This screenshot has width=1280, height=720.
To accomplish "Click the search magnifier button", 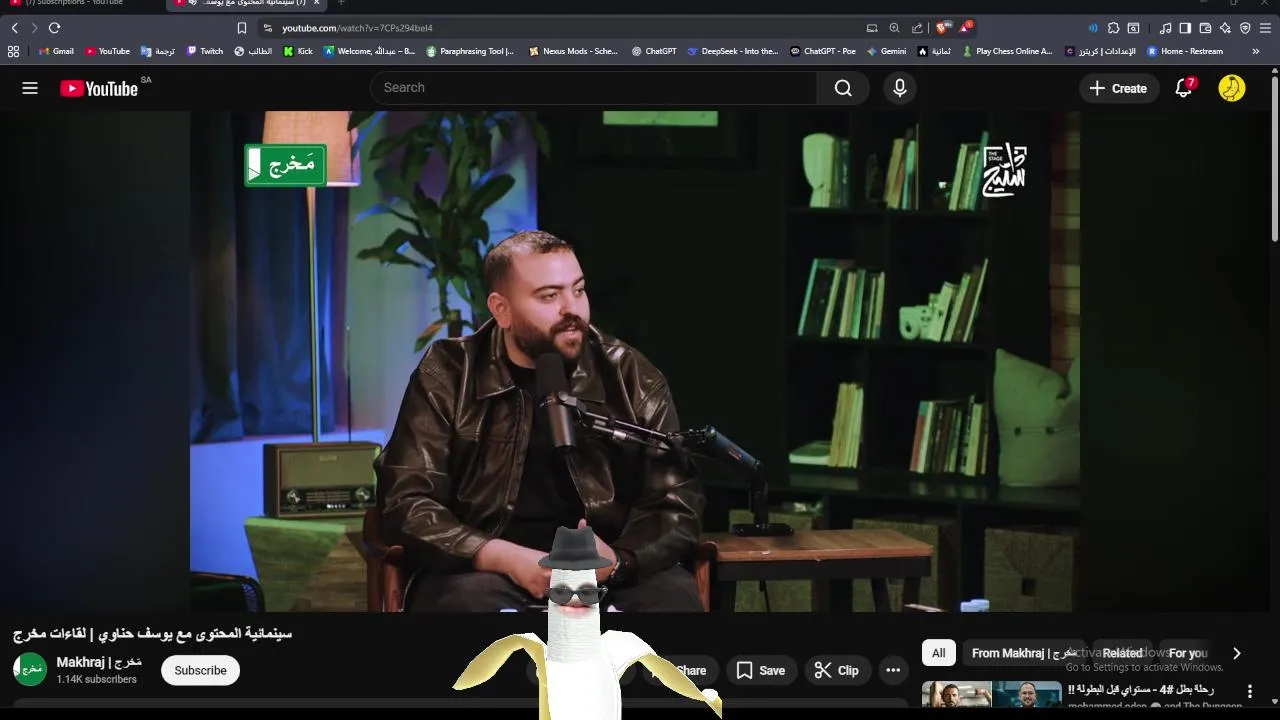I will click(x=843, y=88).
